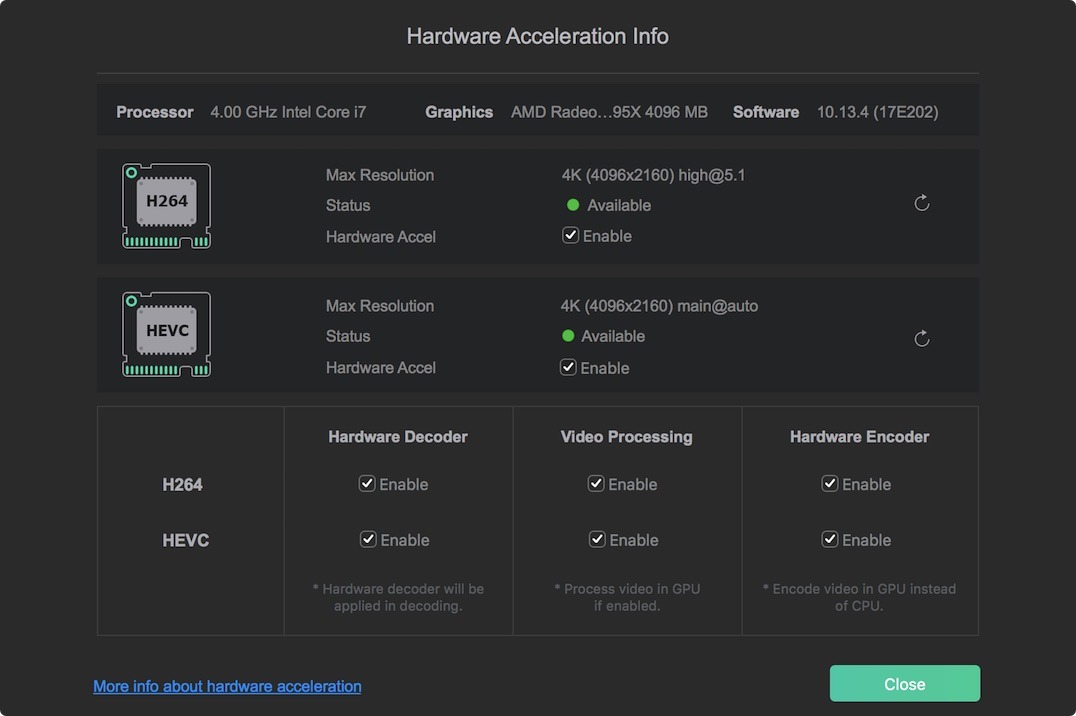This screenshot has height=716, width=1076.
Task: Refresh the H264 hardware status
Action: point(922,204)
